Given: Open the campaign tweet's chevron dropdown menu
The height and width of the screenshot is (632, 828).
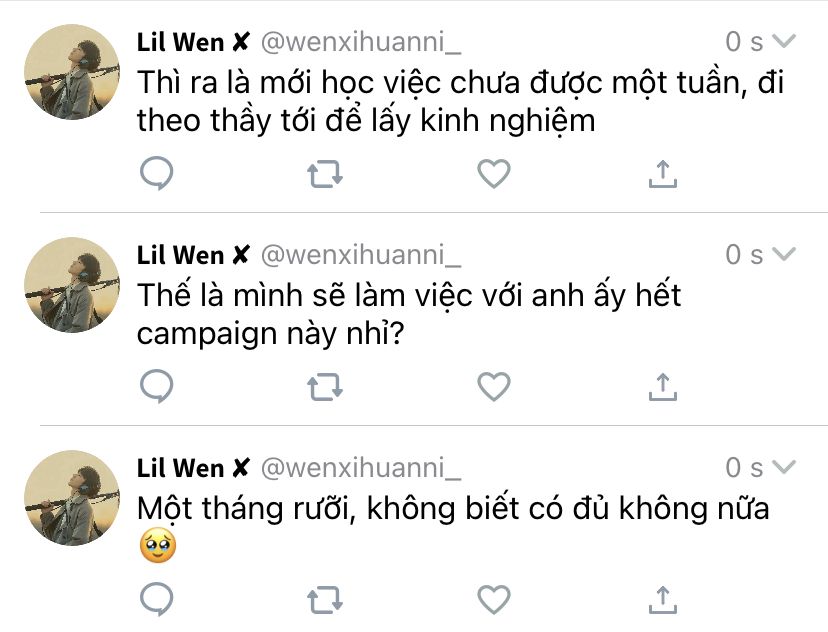Looking at the screenshot, I should pos(784,254).
